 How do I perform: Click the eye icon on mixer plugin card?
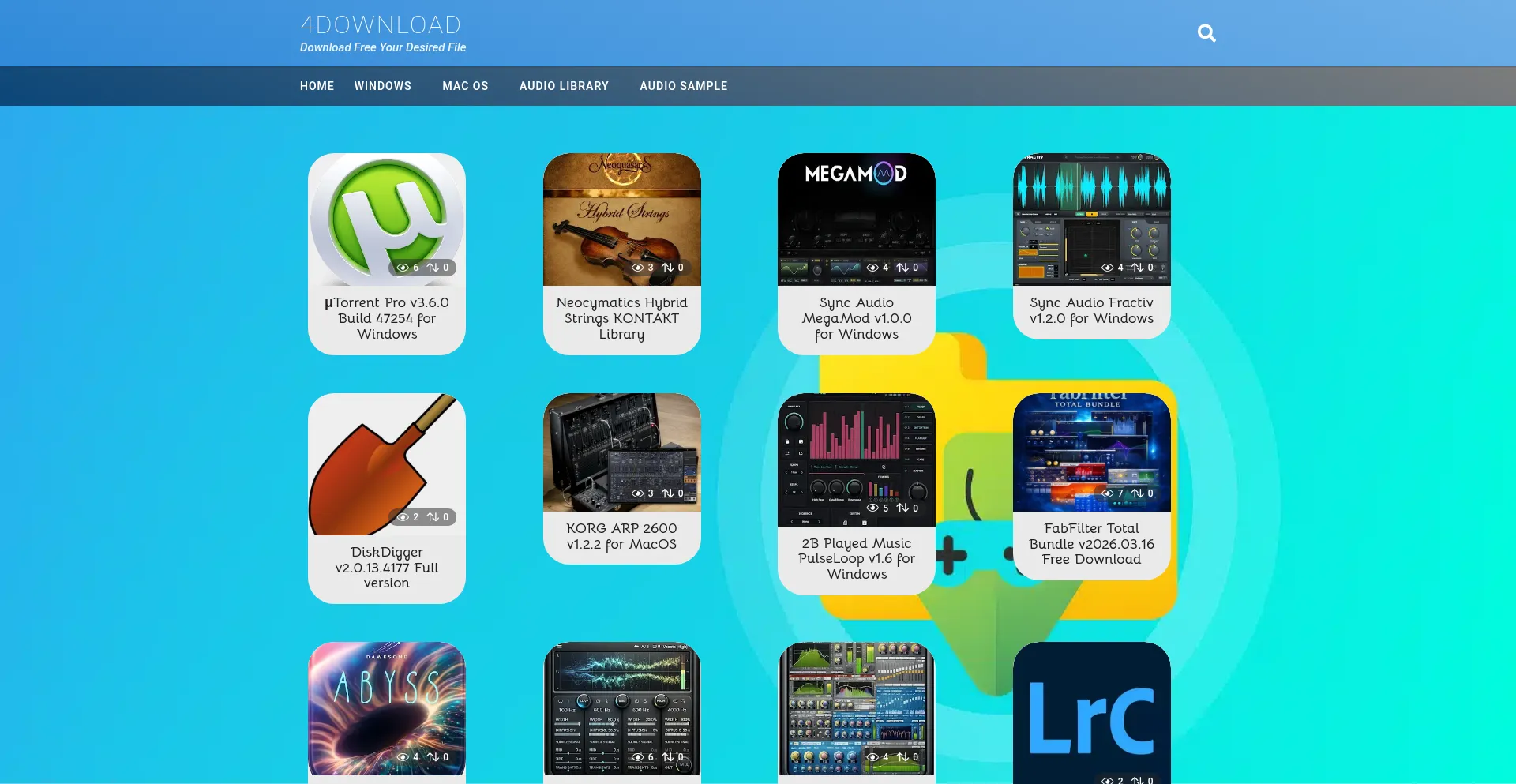[872, 757]
